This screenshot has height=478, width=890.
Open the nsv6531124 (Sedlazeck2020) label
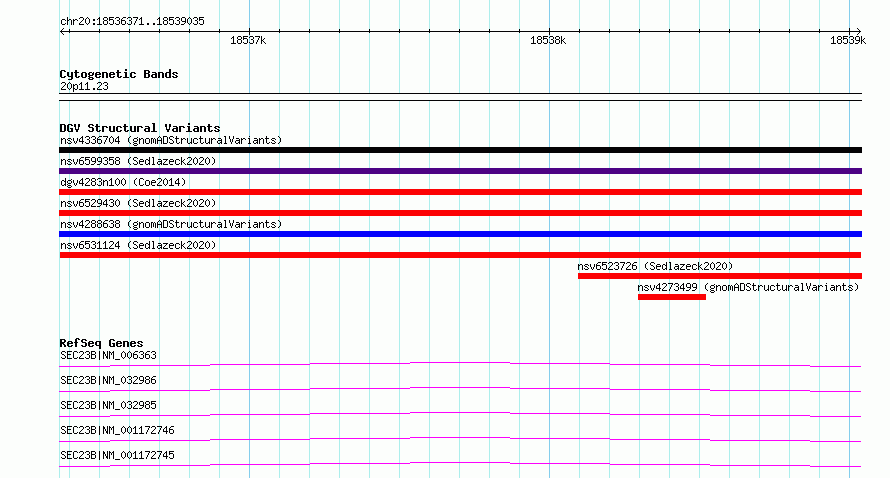[138, 245]
